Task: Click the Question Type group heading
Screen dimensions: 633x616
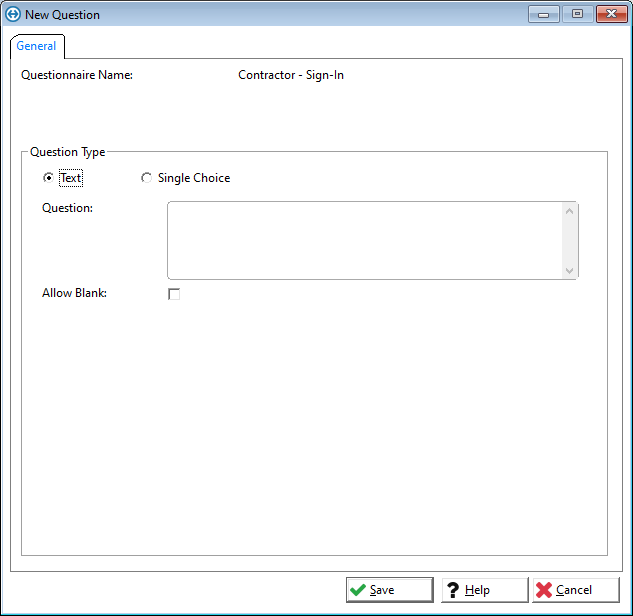Action: (x=67, y=152)
